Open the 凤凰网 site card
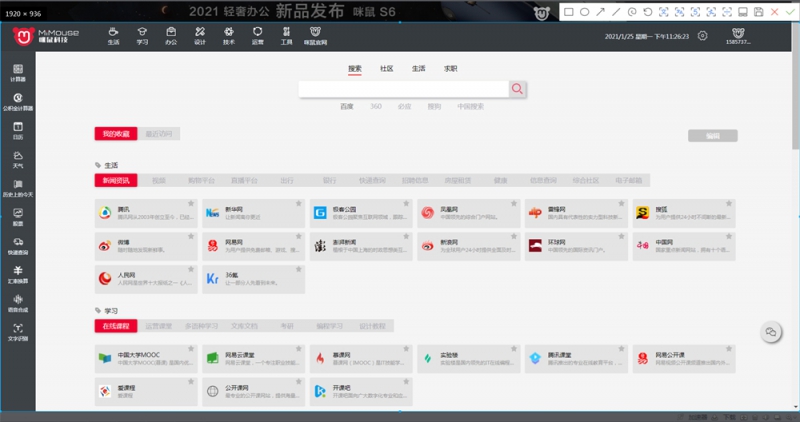This screenshot has height=422, width=800. pos(469,213)
